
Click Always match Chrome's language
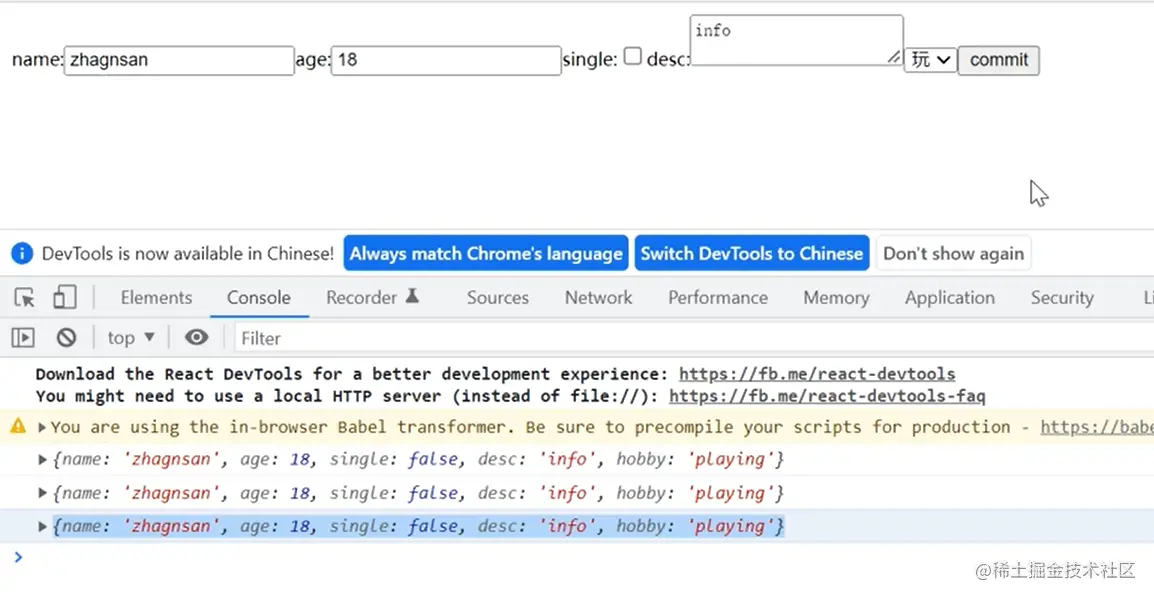[x=486, y=253]
